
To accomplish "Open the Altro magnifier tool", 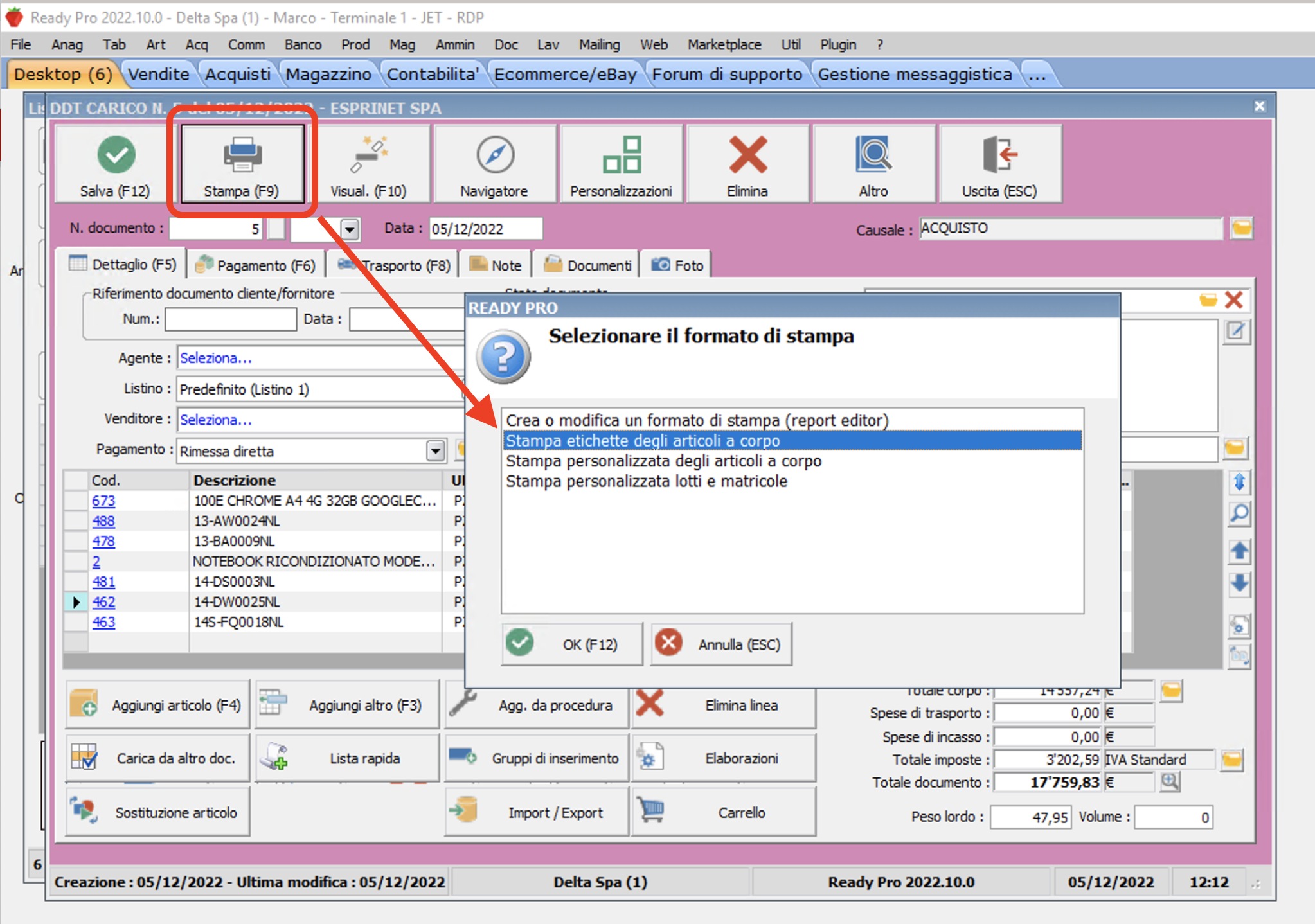I will (873, 164).
